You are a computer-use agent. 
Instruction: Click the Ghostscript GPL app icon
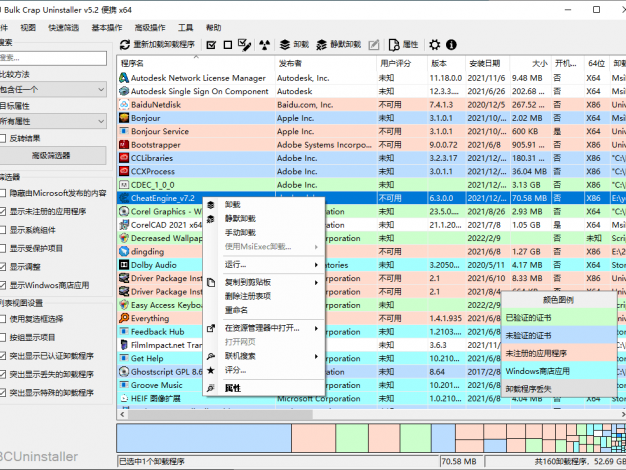click(124, 372)
